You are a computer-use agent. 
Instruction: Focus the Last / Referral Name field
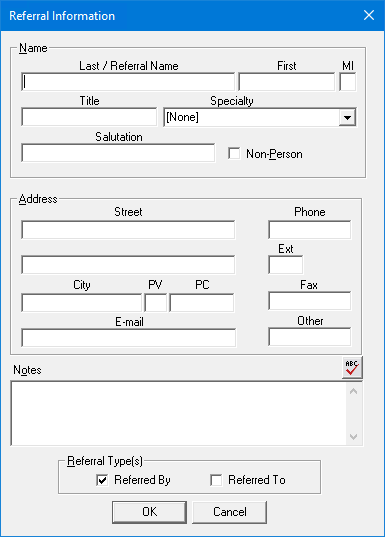click(128, 82)
